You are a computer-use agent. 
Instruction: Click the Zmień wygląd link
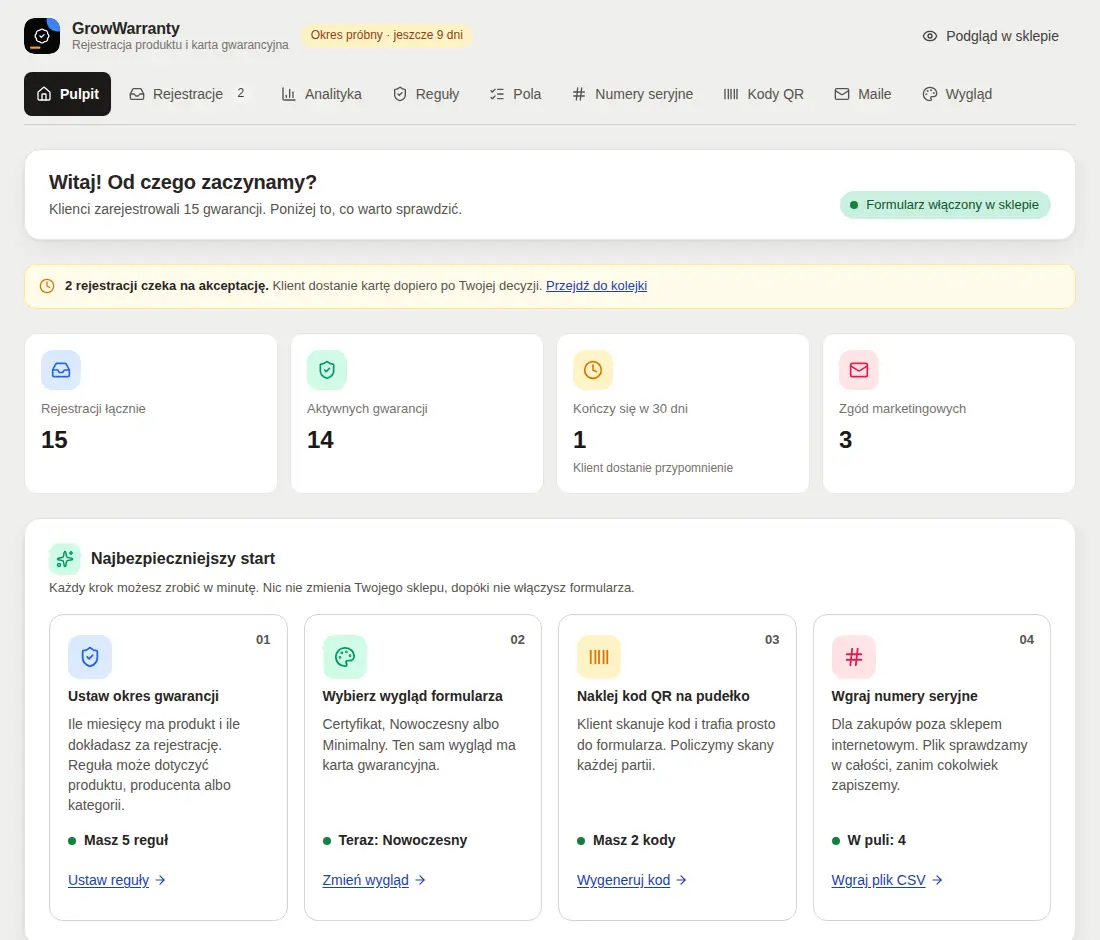pos(365,880)
